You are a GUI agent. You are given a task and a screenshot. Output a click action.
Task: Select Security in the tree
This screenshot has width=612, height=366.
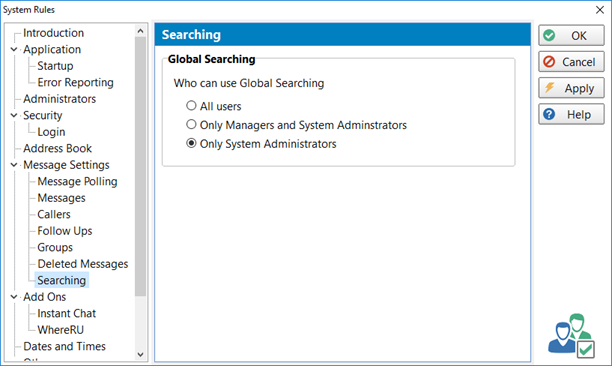tap(43, 115)
